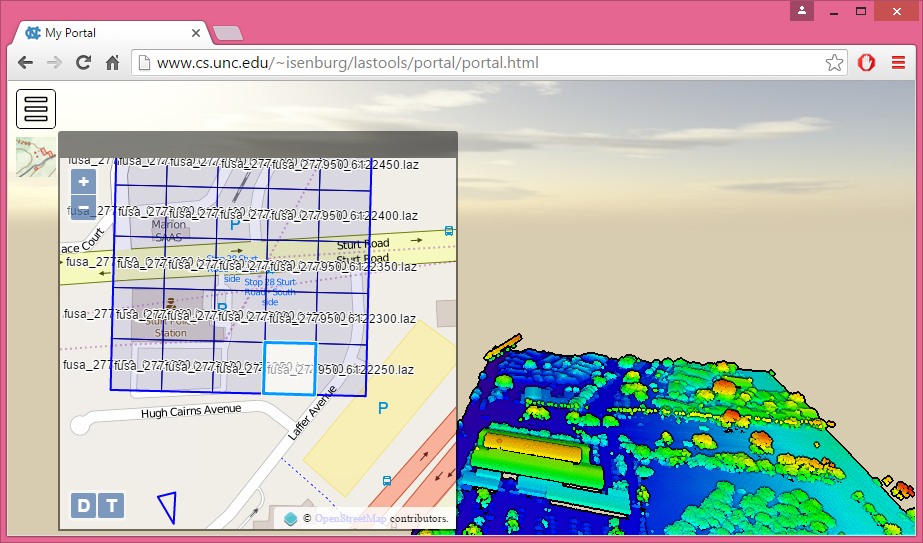Go to the browser home page

coord(113,63)
